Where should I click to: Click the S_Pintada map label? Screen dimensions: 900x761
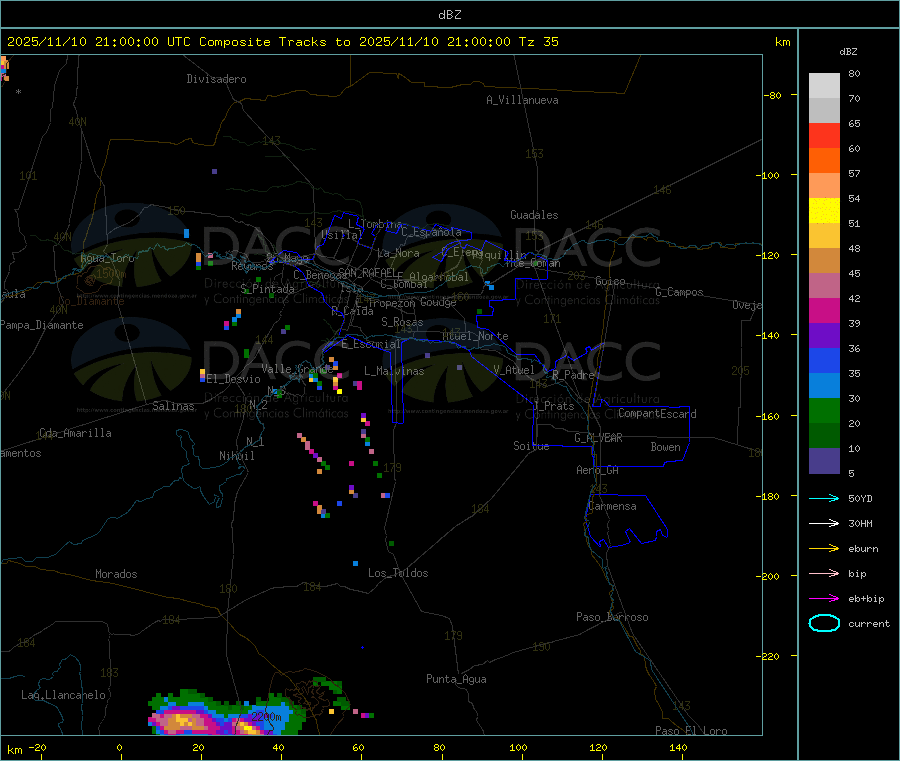click(x=267, y=289)
